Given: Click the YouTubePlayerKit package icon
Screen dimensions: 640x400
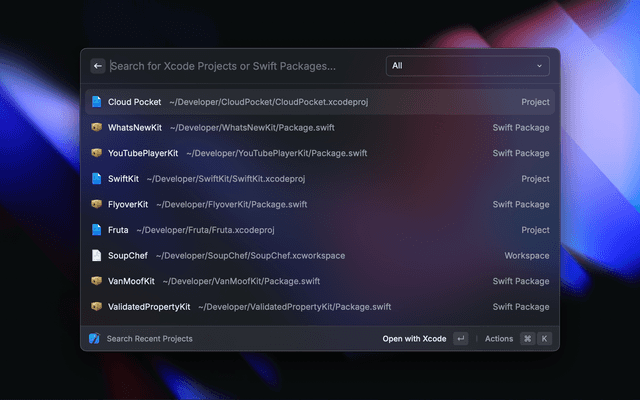Looking at the screenshot, I should point(96,153).
